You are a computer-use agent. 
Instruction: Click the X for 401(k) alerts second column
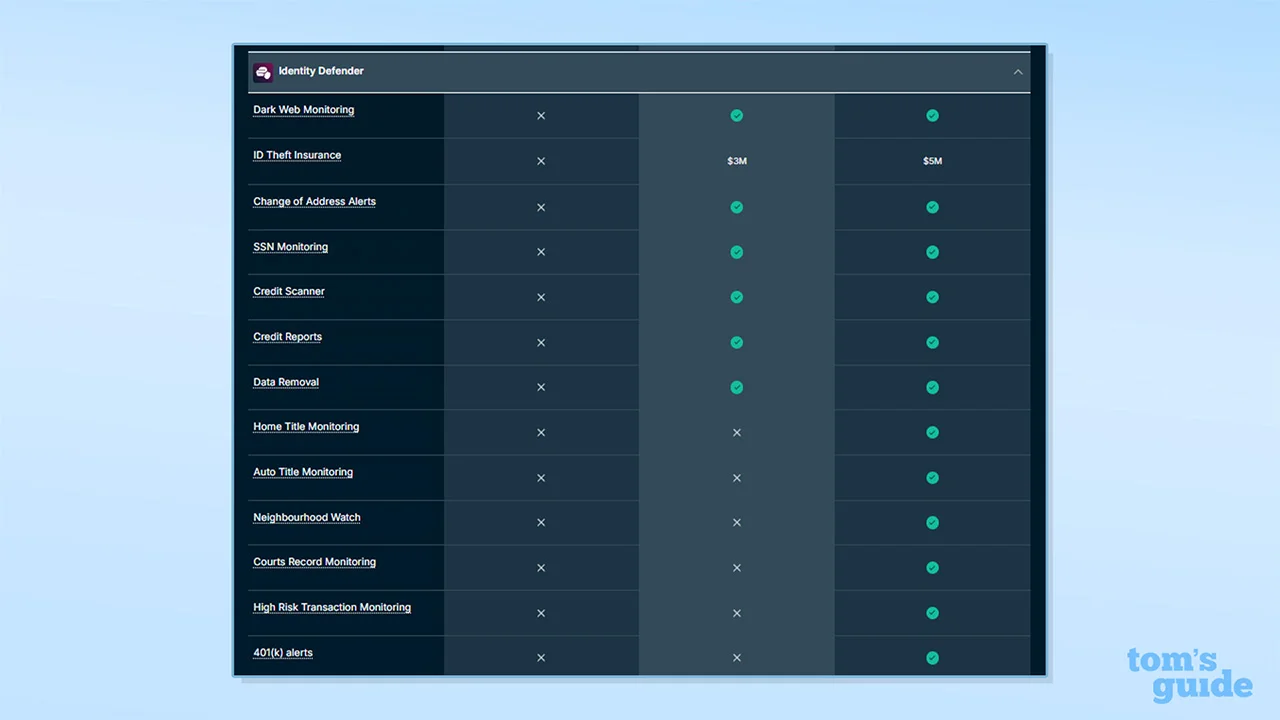pos(737,657)
